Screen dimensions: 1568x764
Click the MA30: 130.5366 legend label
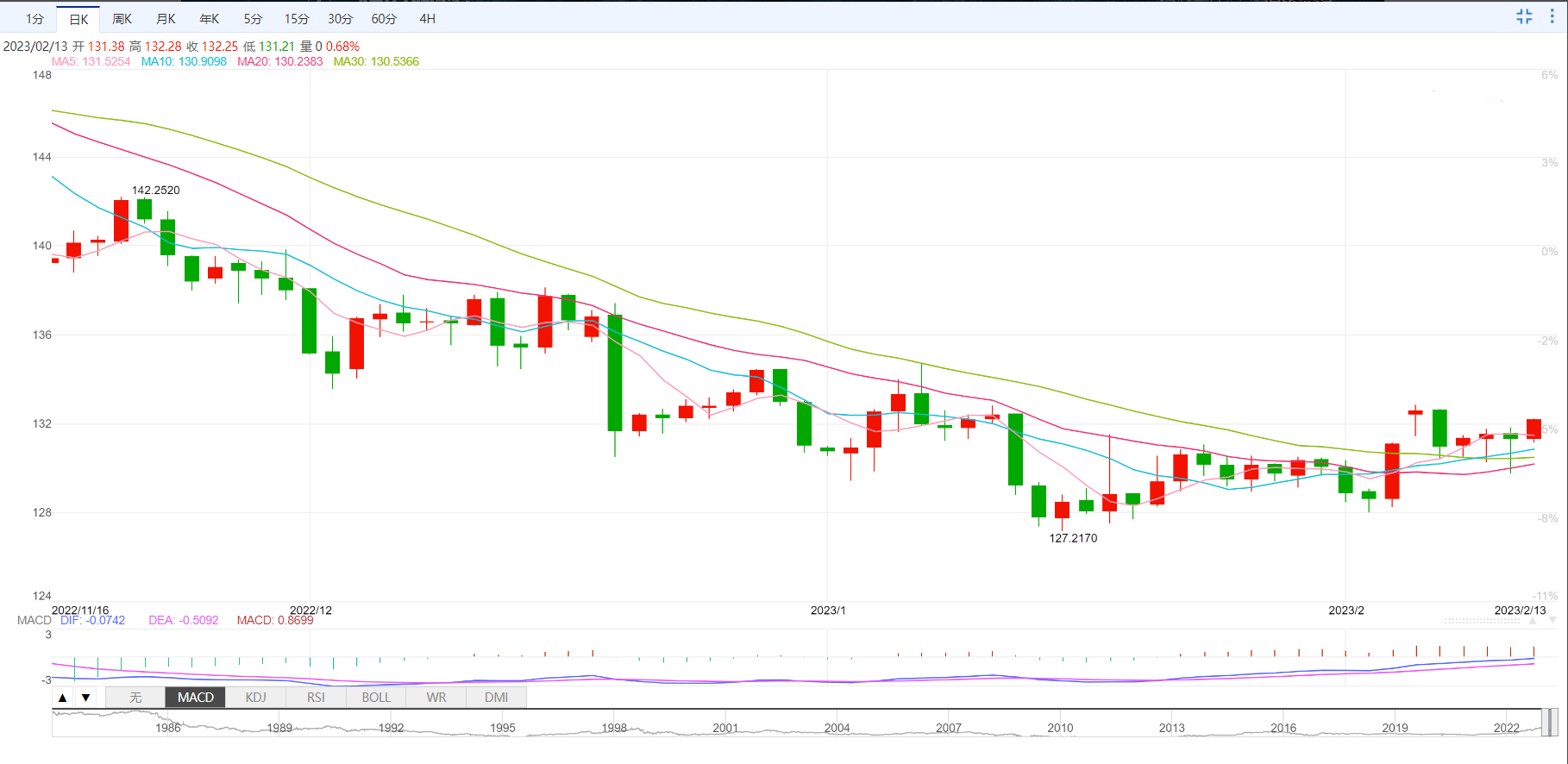pos(376,61)
